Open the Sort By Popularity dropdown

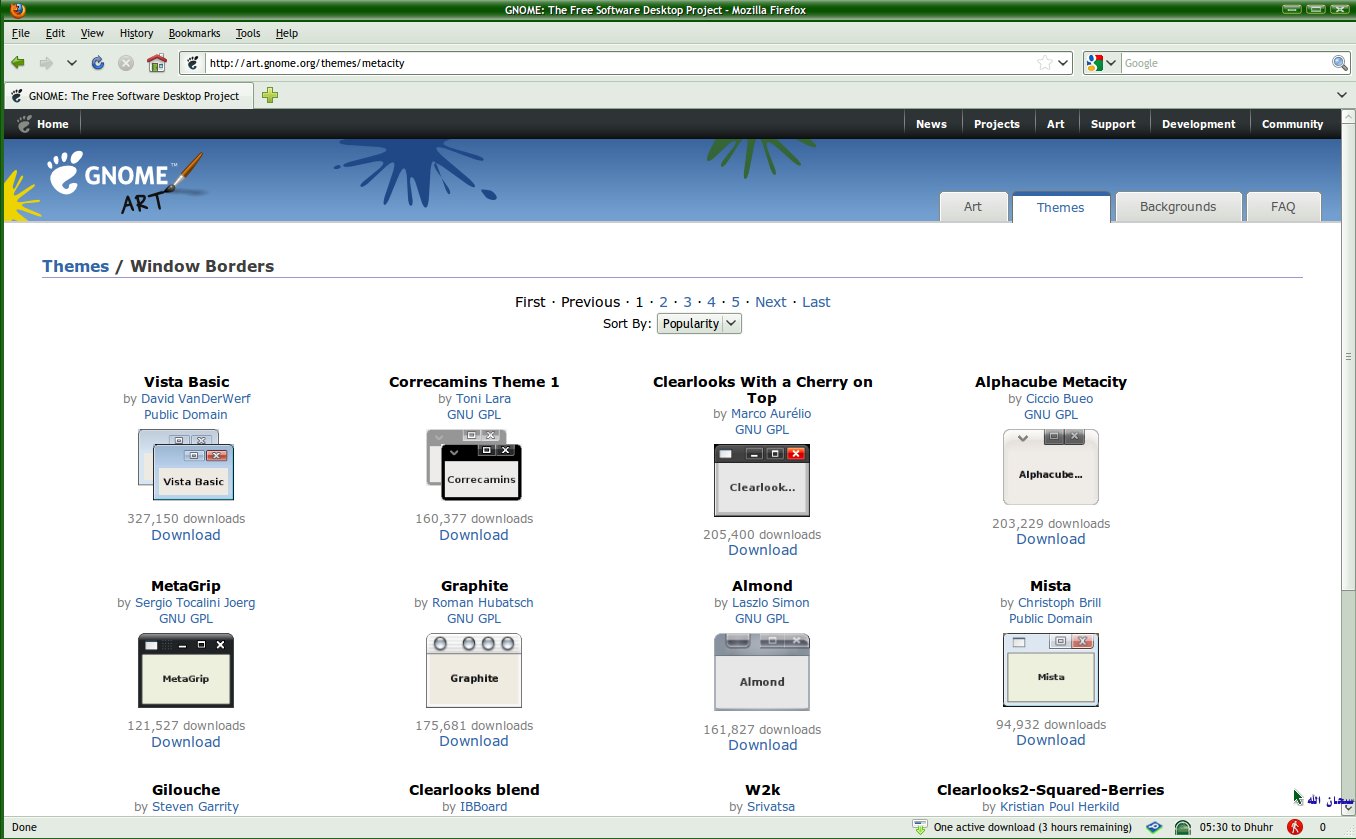[x=698, y=323]
